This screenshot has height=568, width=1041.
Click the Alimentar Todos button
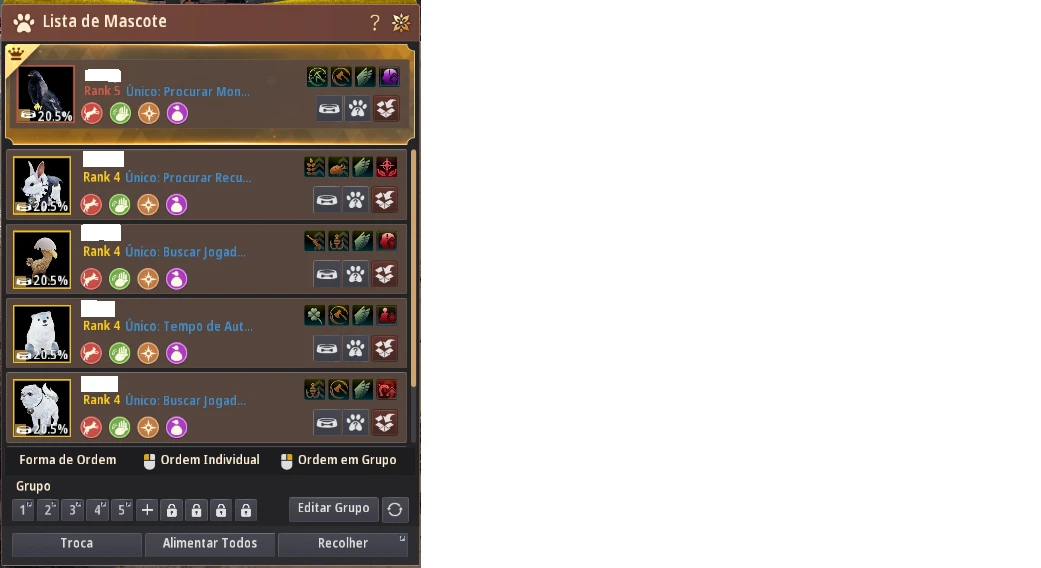click(210, 543)
